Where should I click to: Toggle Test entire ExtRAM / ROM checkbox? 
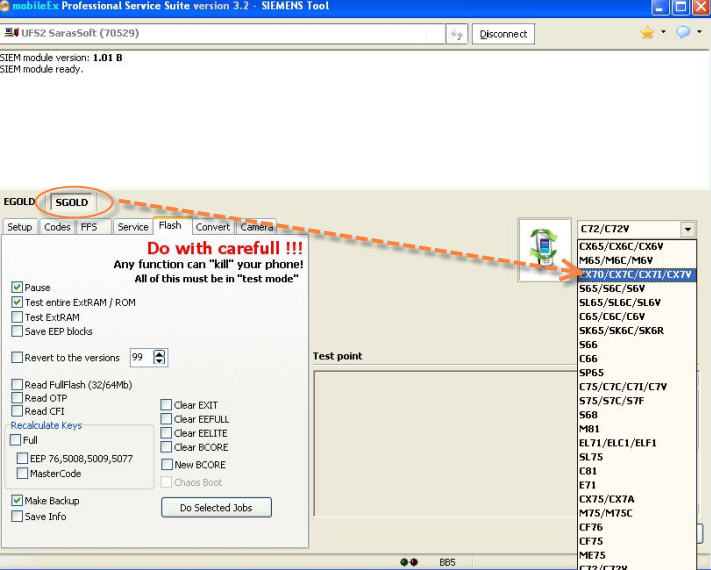coord(17,302)
